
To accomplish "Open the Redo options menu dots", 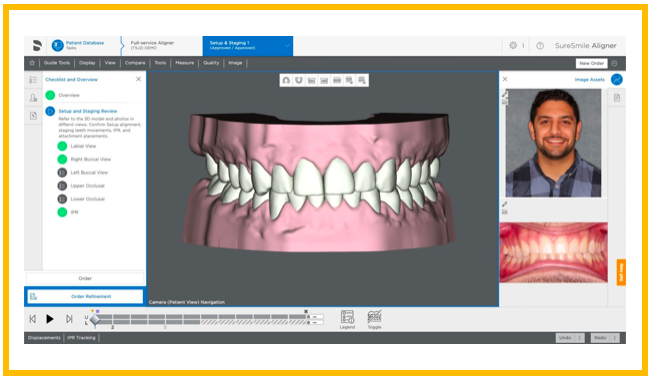I will (614, 338).
